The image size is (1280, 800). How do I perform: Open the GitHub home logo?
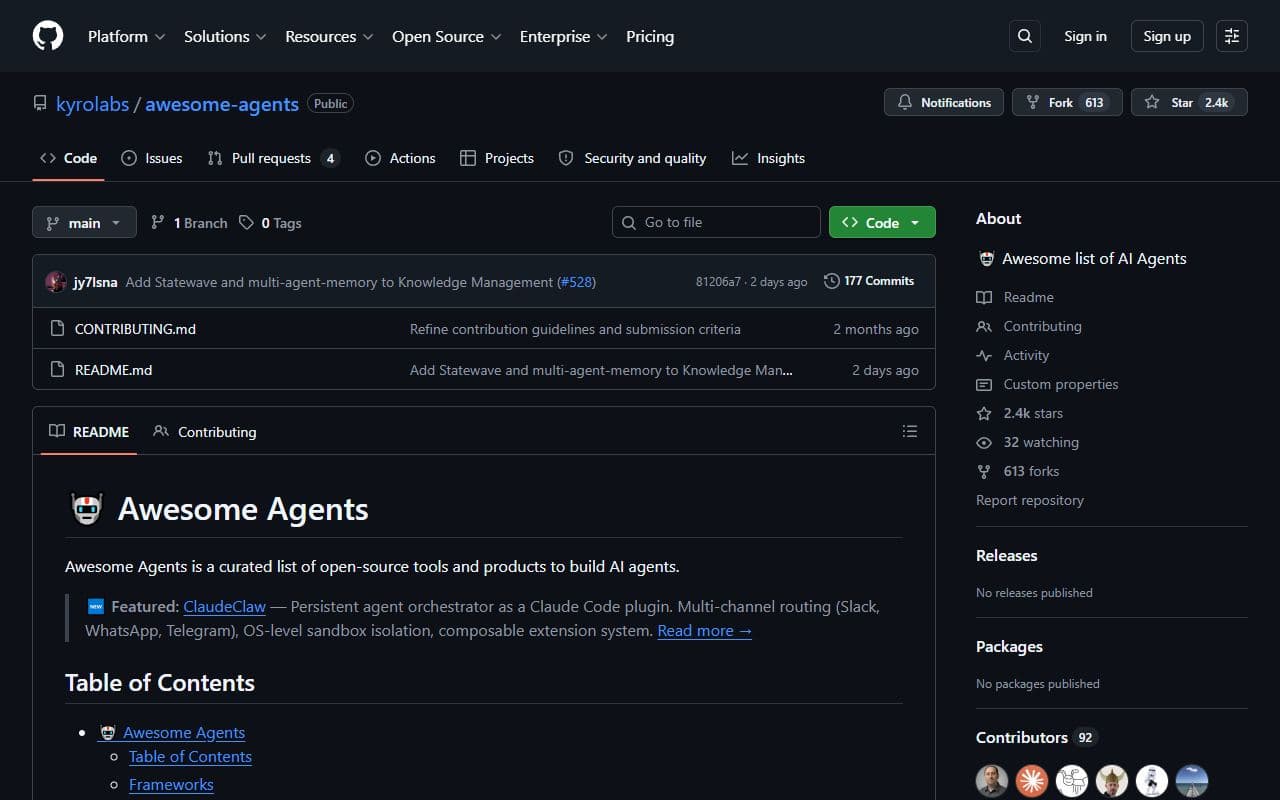pyautogui.click(x=48, y=36)
